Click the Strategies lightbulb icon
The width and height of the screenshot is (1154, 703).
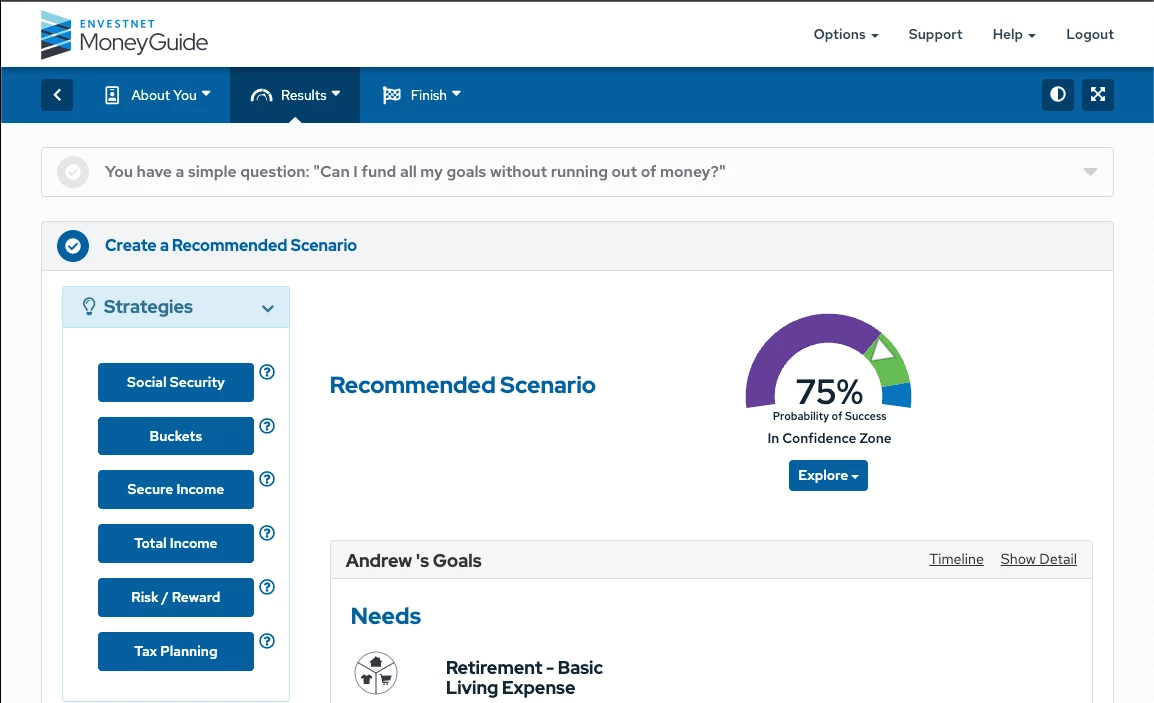(89, 306)
